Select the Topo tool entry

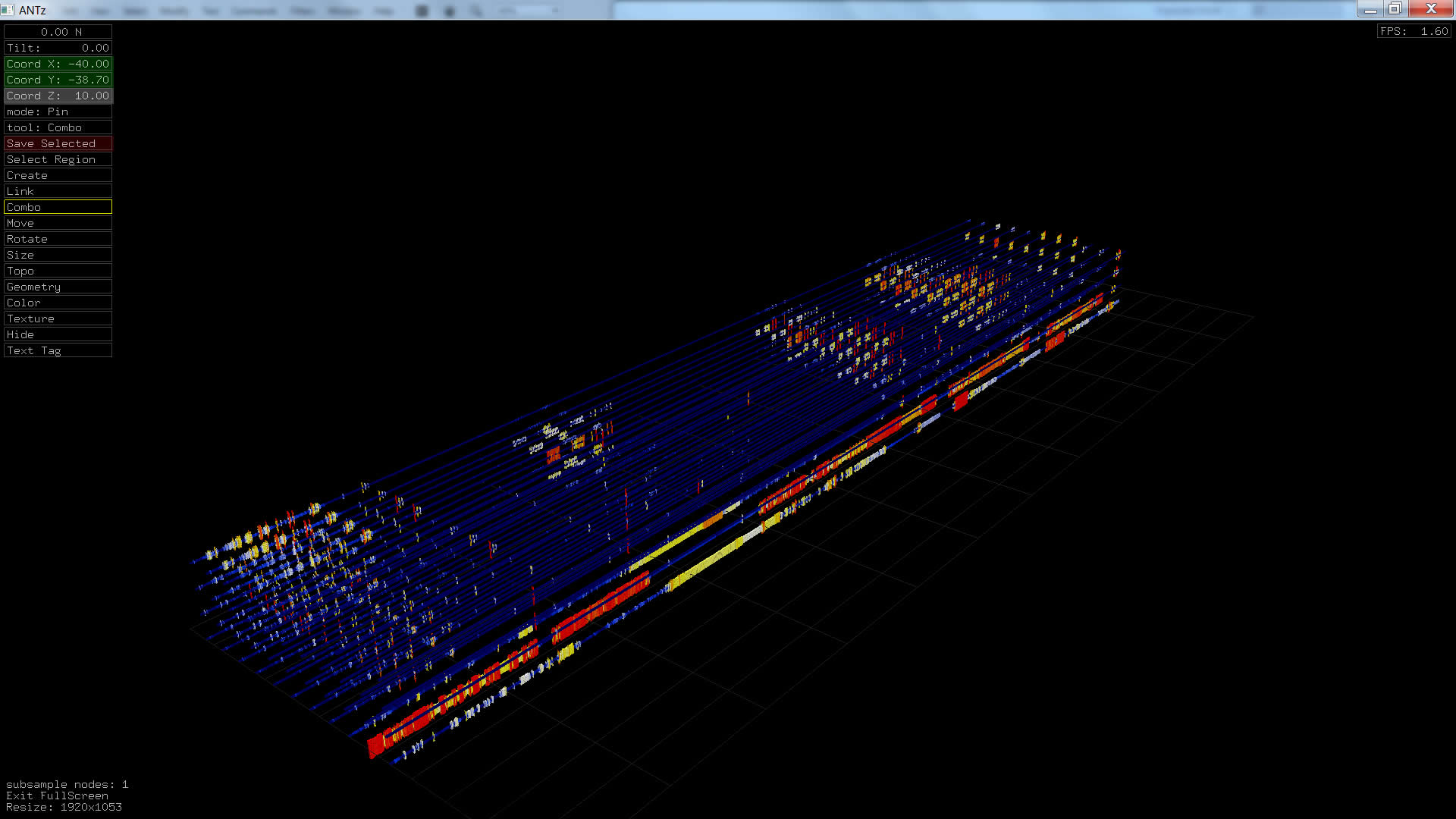coord(58,271)
